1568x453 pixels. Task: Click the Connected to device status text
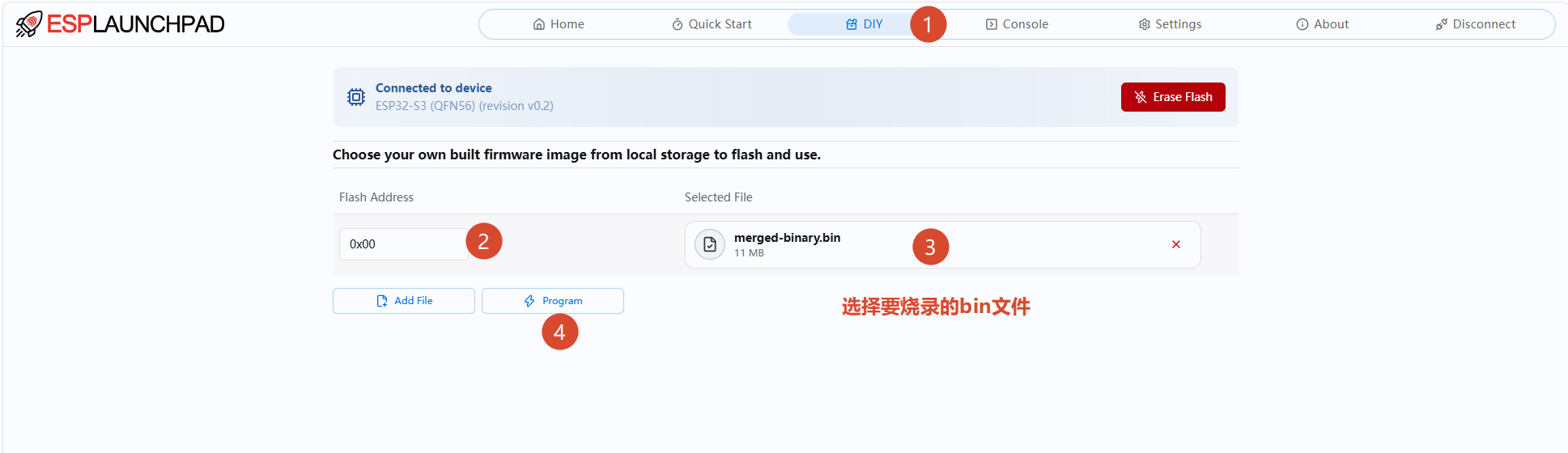(x=433, y=88)
